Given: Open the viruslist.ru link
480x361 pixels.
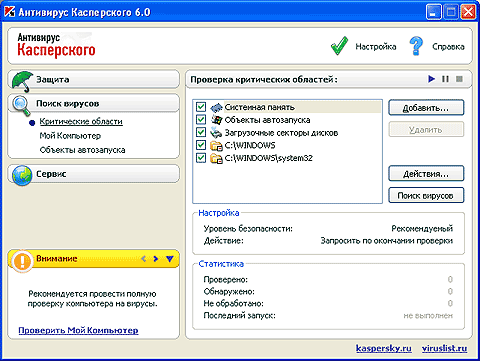Looking at the screenshot, I should pyautogui.click(x=444, y=349).
